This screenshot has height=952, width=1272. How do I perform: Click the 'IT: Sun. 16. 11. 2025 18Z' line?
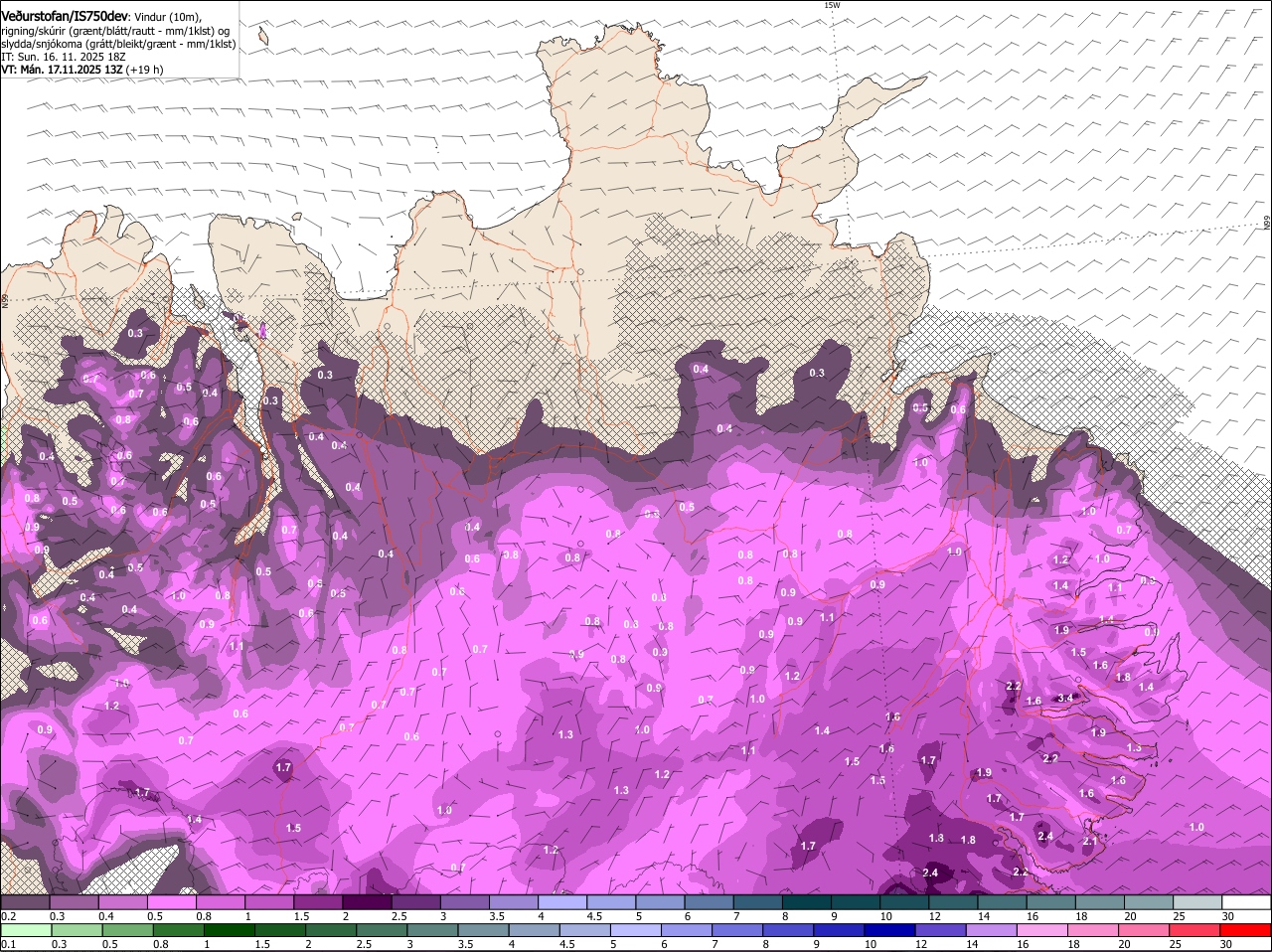click(64, 57)
